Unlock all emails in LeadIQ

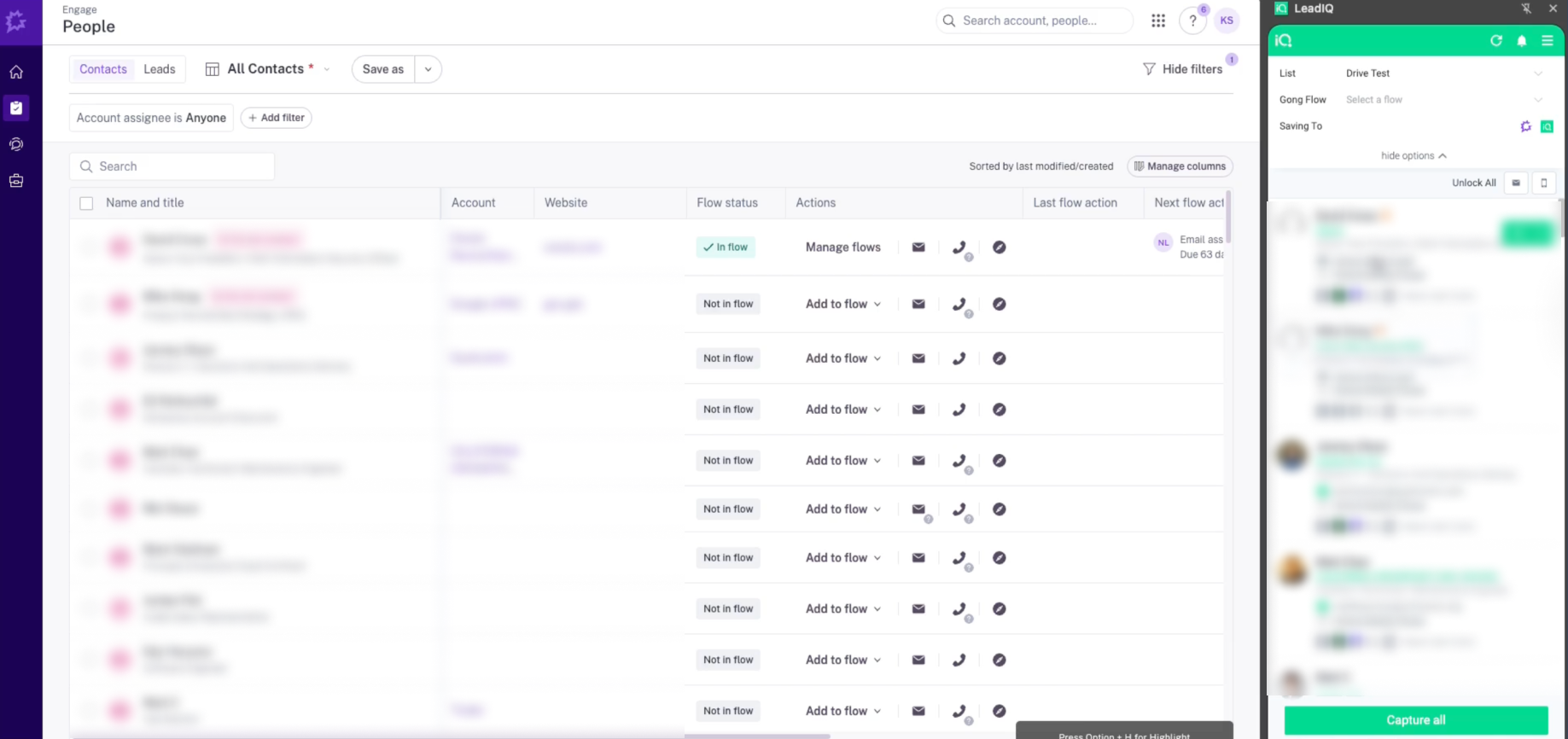(1516, 183)
